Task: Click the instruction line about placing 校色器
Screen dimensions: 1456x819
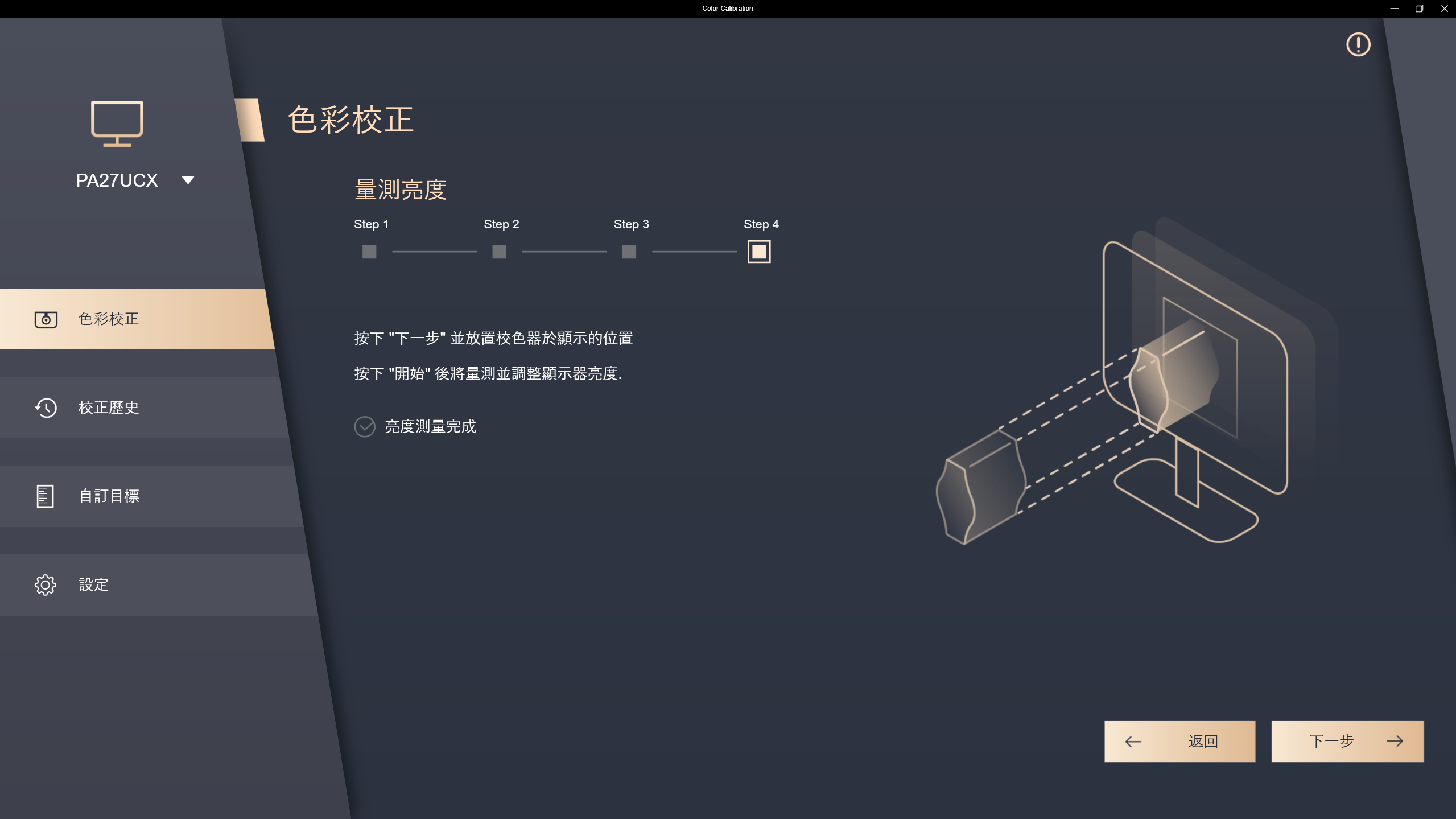Action: 493,338
